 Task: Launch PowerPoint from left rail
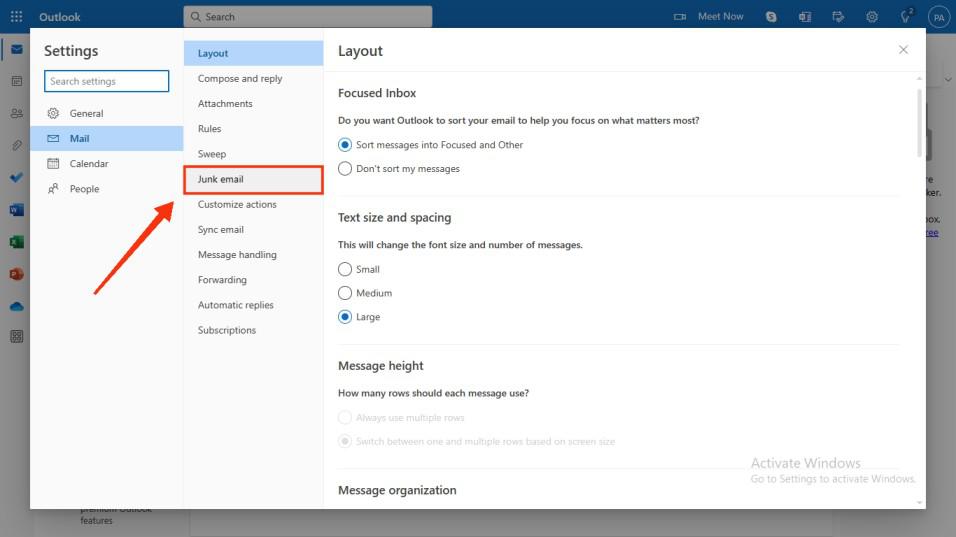pyautogui.click(x=16, y=274)
